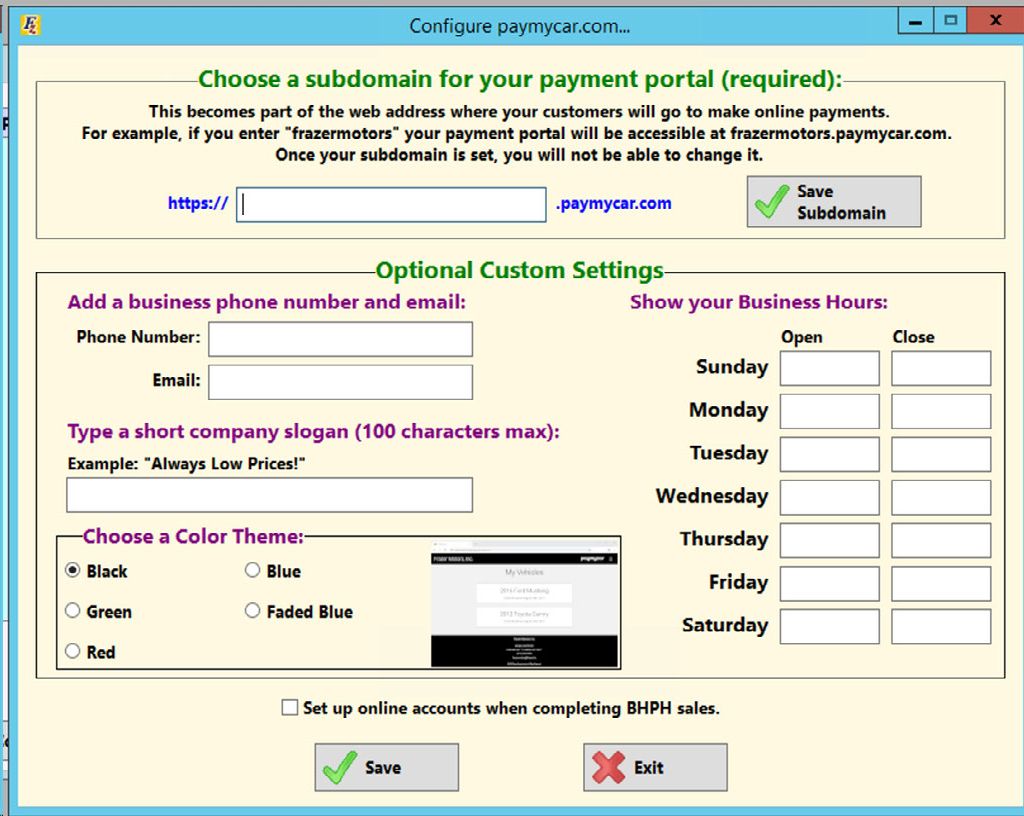This screenshot has height=816, width=1024.
Task: Click the Monday Close time field
Action: pos(941,412)
